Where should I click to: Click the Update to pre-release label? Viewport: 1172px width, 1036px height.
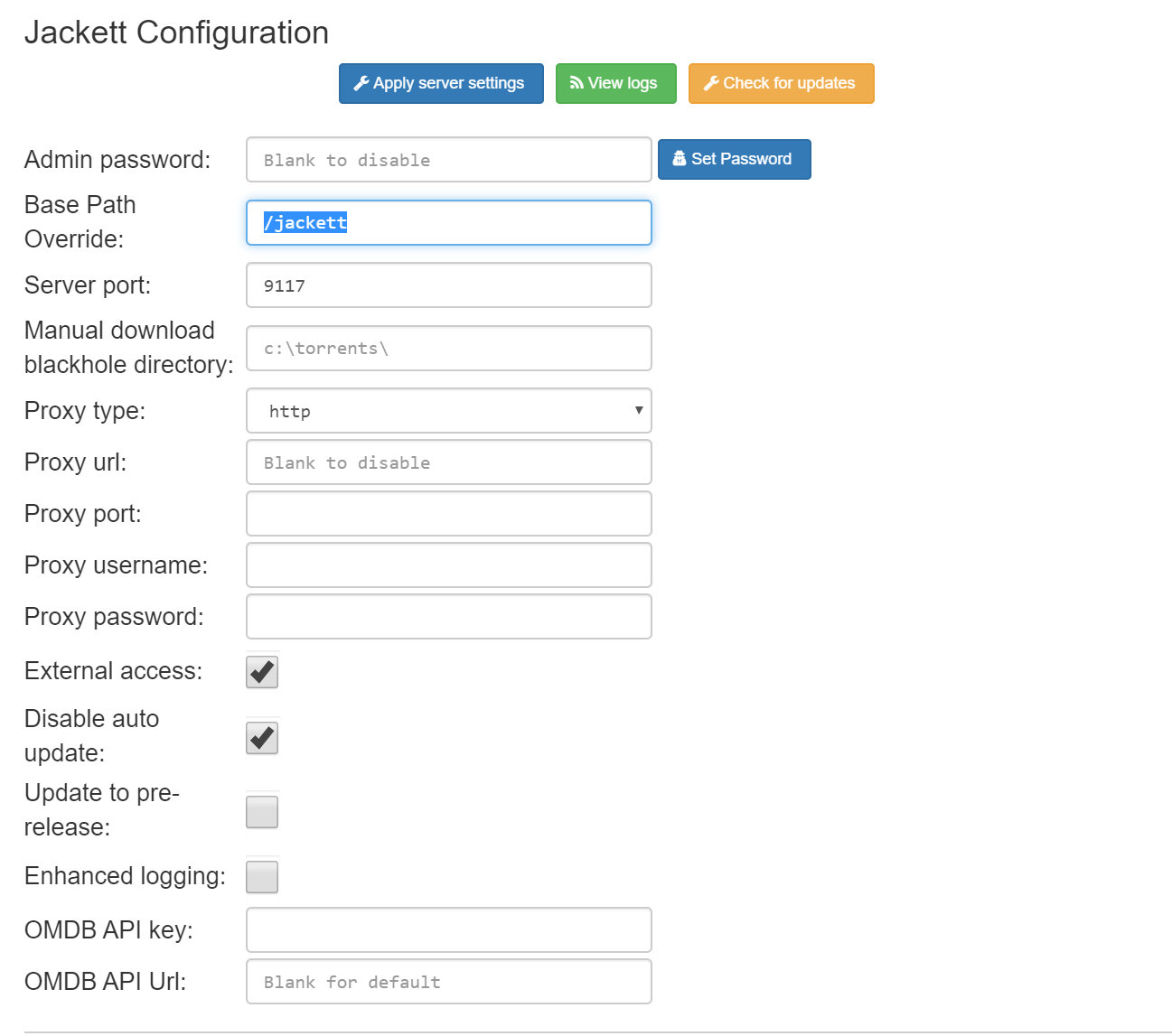point(102,810)
